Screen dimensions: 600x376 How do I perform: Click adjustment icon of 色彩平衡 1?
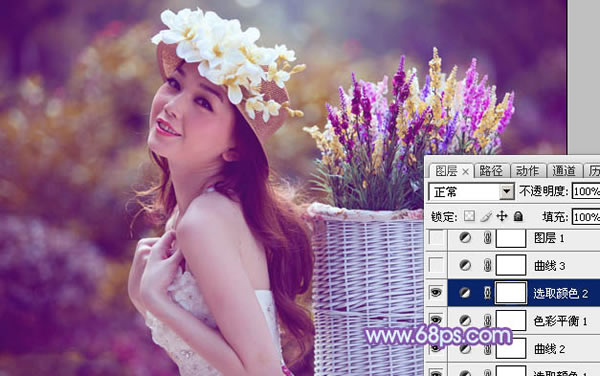click(465, 320)
